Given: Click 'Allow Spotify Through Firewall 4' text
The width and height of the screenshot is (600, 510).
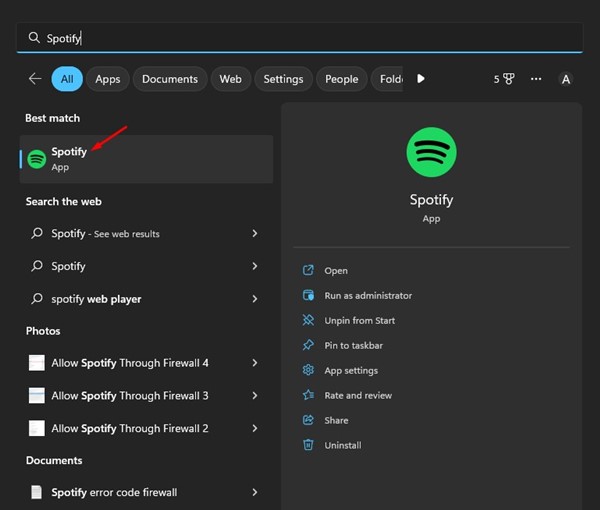Looking at the screenshot, I should tap(130, 363).
